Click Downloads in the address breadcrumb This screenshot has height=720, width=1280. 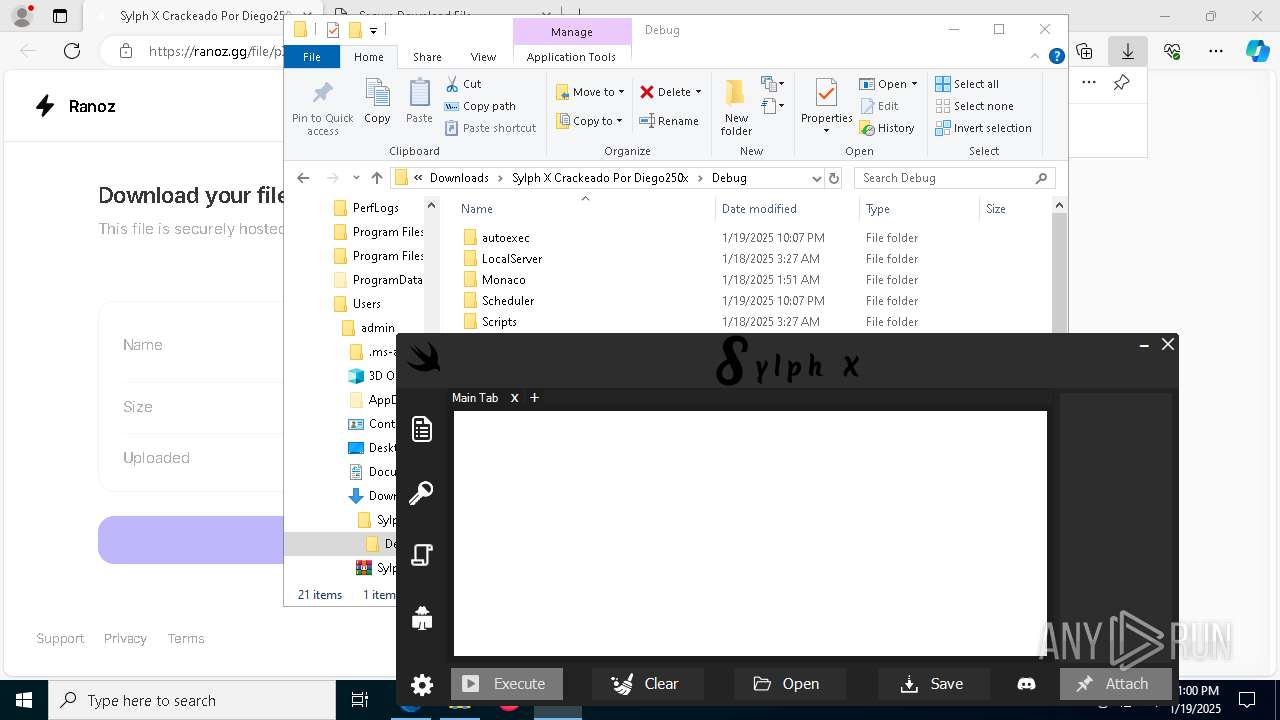(x=459, y=178)
